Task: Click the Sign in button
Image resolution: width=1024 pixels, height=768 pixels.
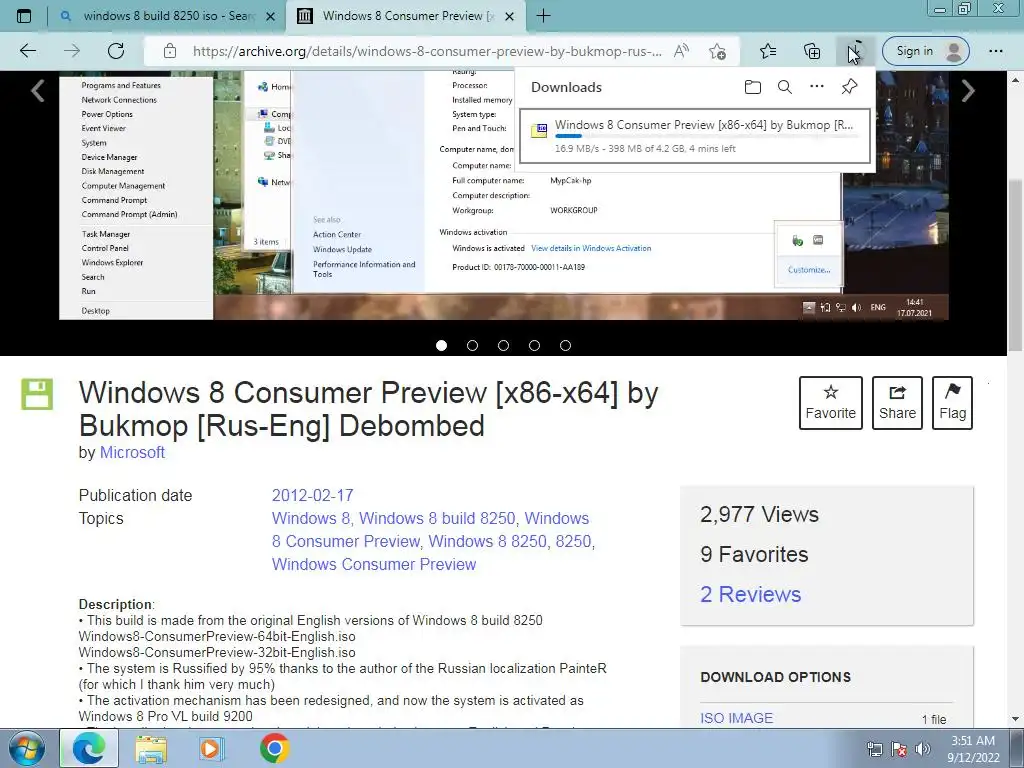Action: click(925, 51)
